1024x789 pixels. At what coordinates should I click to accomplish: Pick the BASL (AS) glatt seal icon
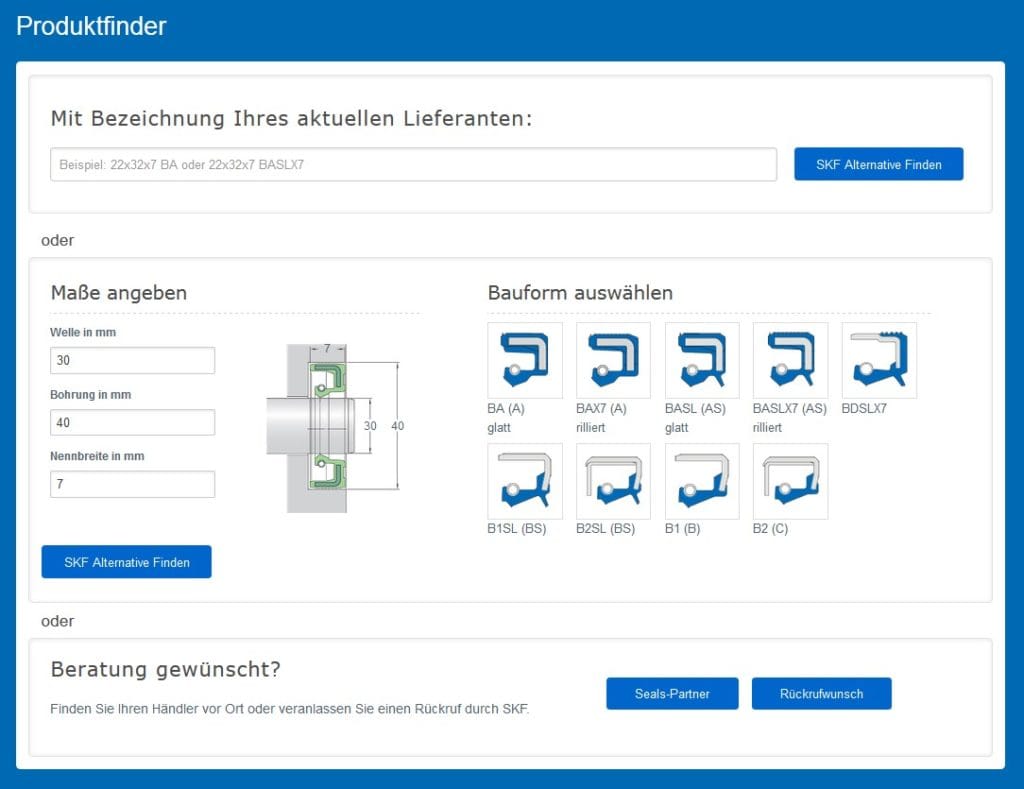click(x=702, y=360)
